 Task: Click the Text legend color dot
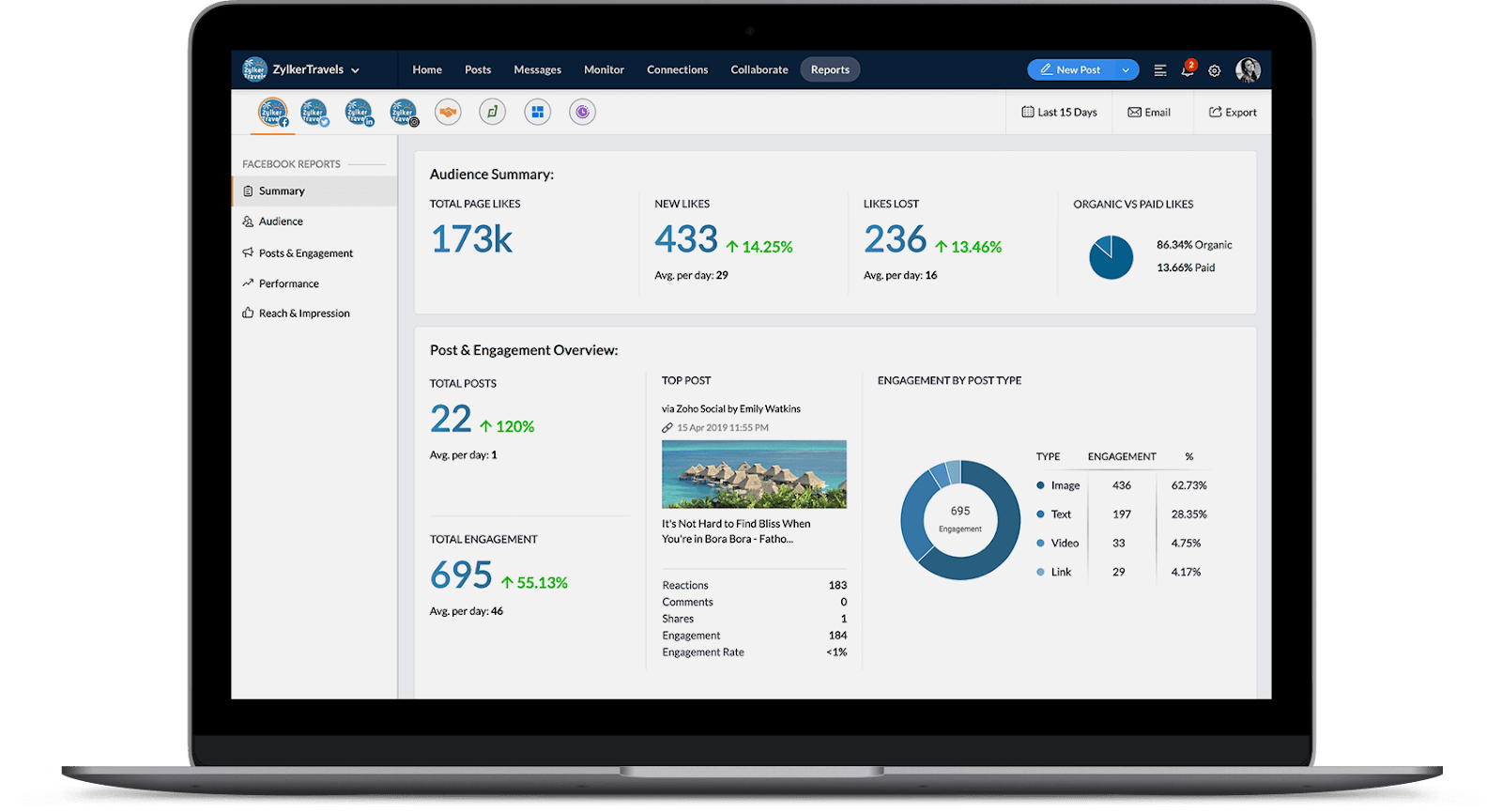pos(1040,514)
